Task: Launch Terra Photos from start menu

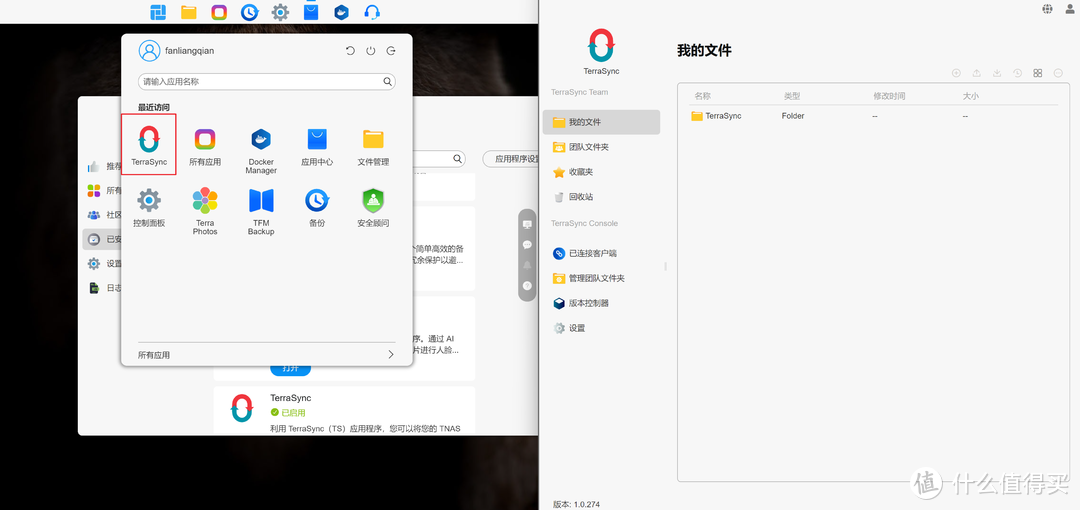Action: point(205,211)
